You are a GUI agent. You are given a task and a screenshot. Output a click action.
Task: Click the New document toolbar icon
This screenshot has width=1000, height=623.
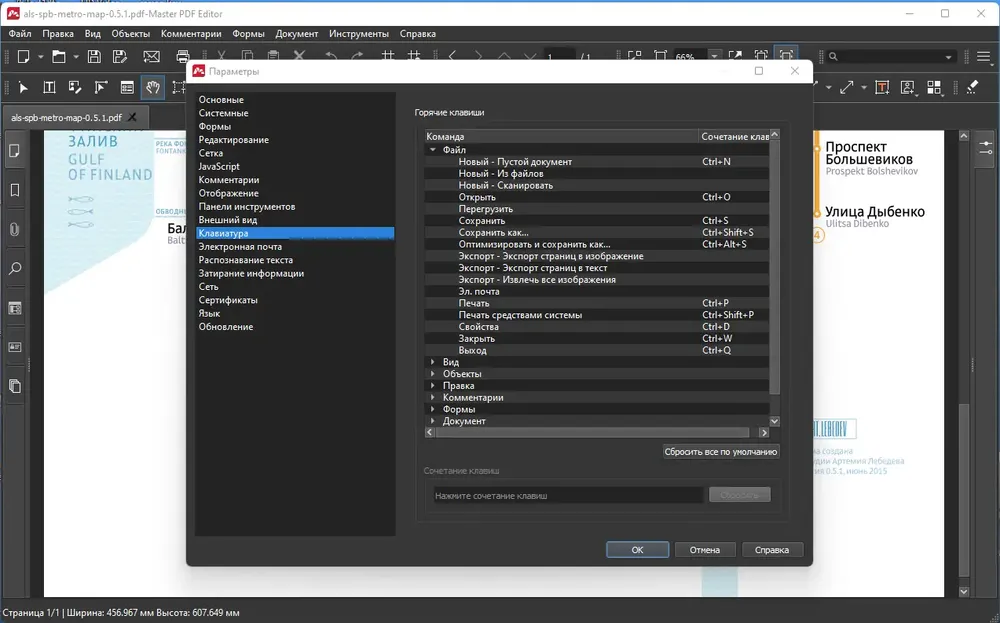pos(24,57)
